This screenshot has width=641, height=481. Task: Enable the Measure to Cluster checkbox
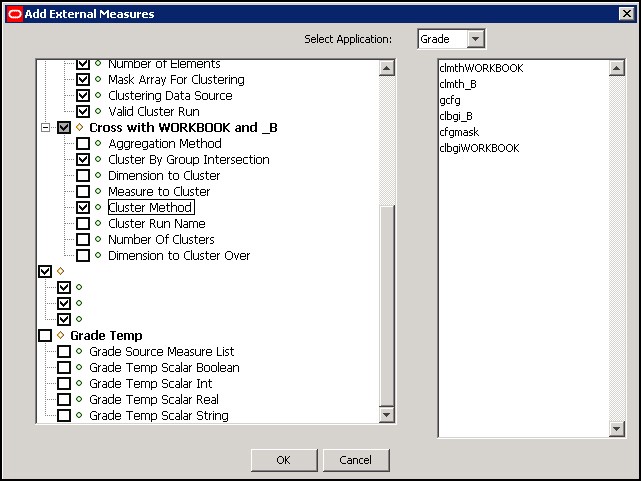click(83, 191)
